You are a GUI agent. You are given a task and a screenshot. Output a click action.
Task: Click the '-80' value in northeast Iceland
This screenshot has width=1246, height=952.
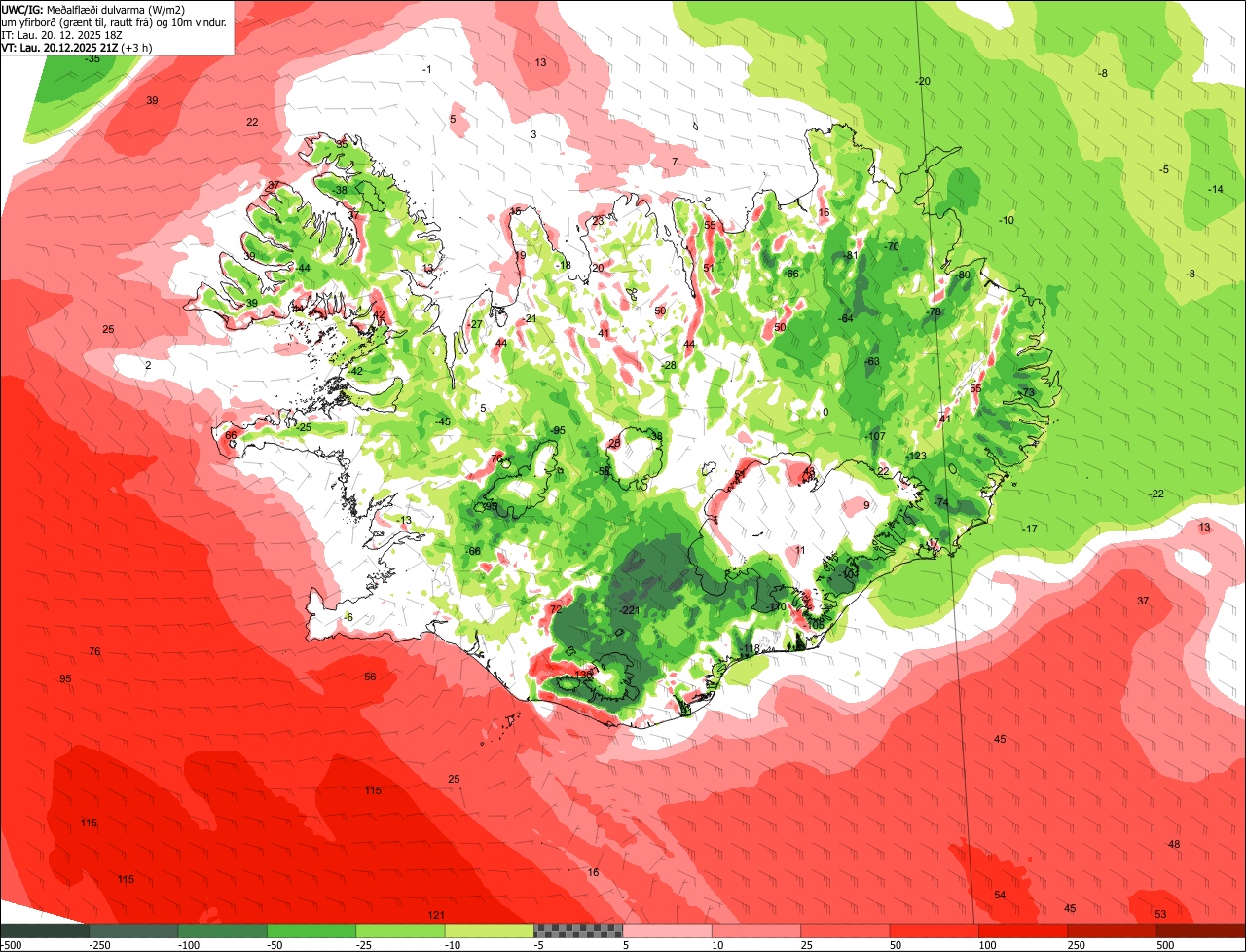coord(964,275)
